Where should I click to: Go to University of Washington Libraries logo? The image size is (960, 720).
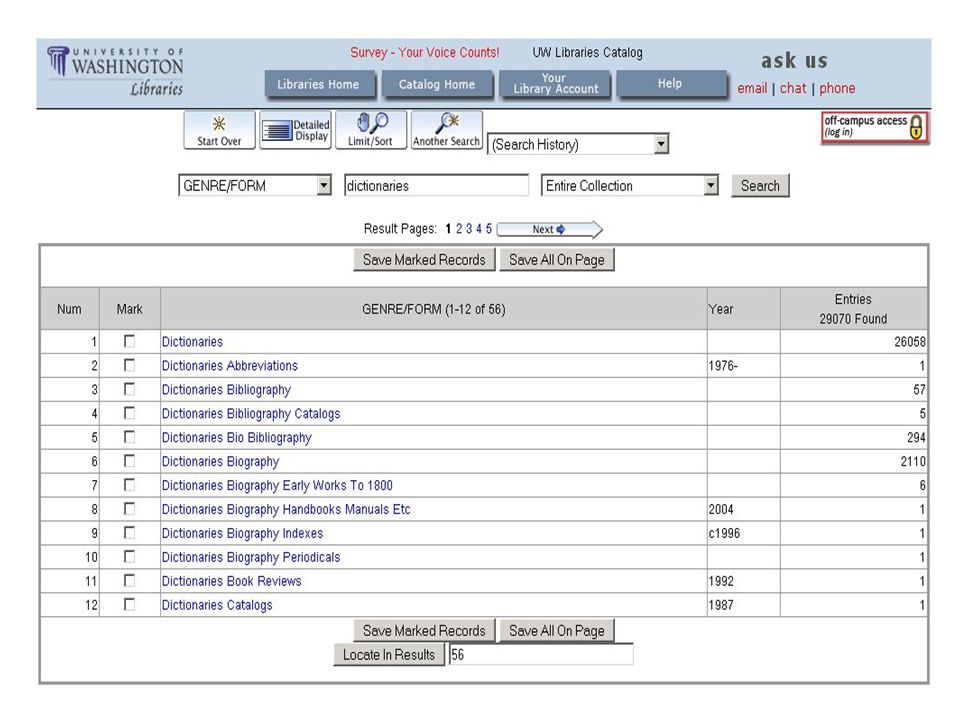click(x=116, y=72)
